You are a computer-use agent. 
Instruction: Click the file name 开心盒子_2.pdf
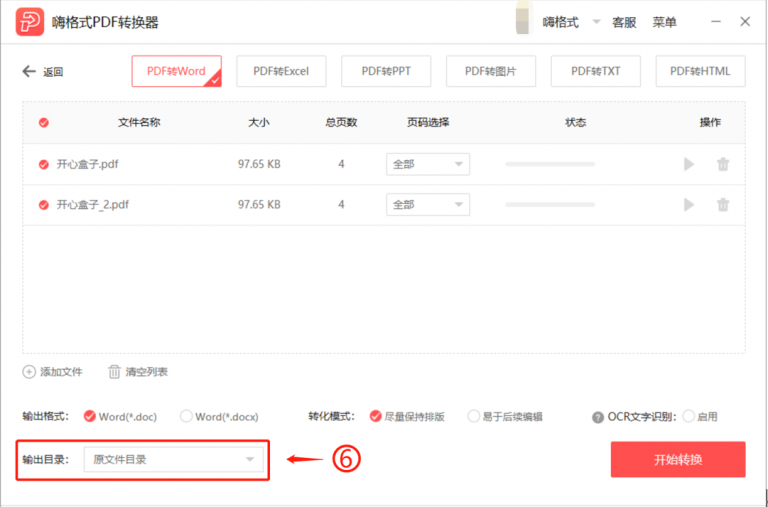pos(93,205)
